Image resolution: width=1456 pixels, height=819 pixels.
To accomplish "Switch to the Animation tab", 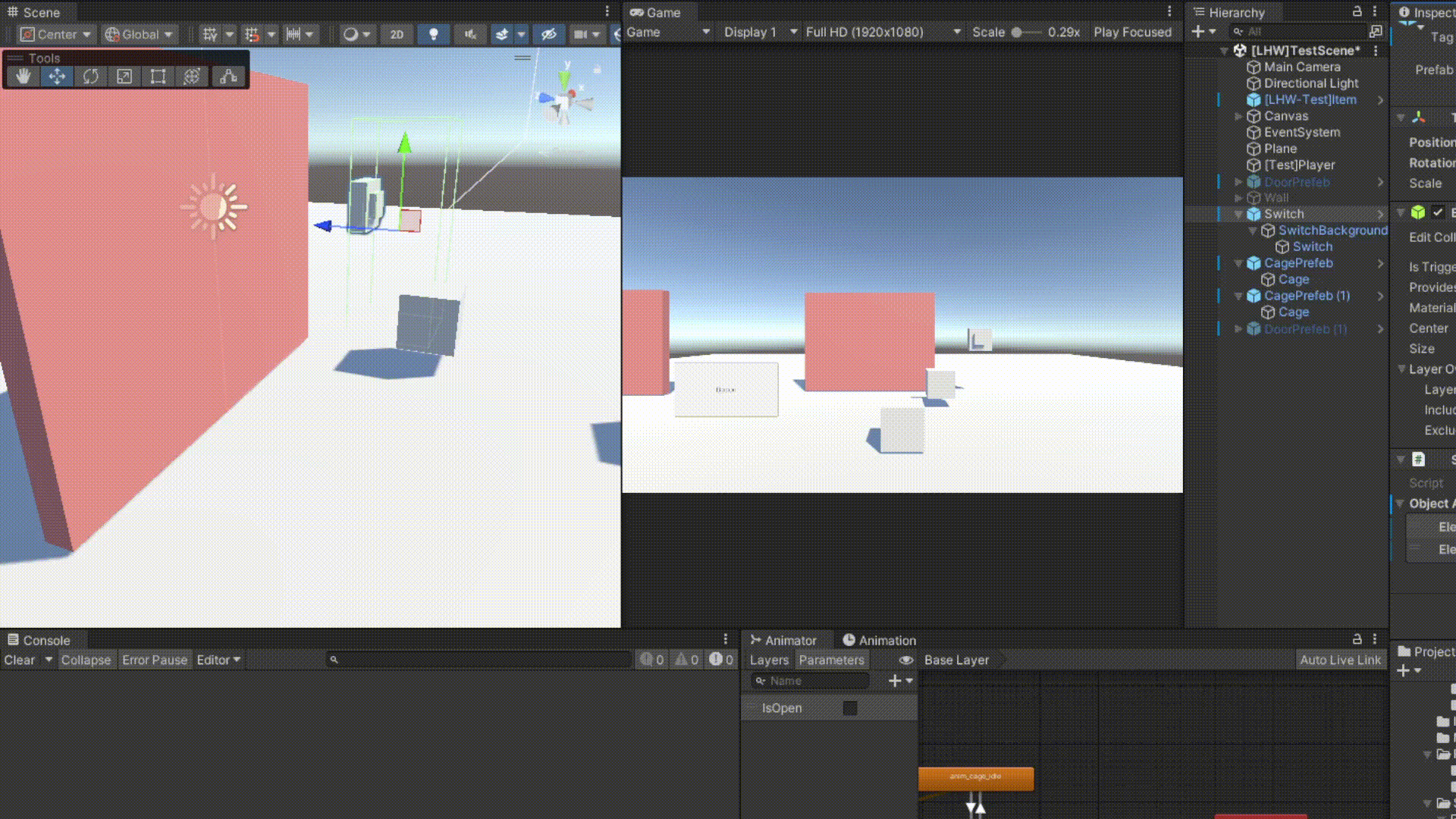I will pos(879,640).
